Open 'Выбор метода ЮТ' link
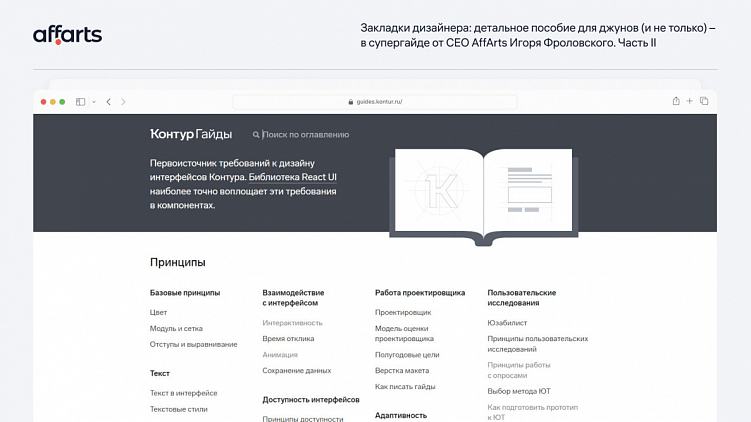This screenshot has height=422, width=751. (x=519, y=391)
